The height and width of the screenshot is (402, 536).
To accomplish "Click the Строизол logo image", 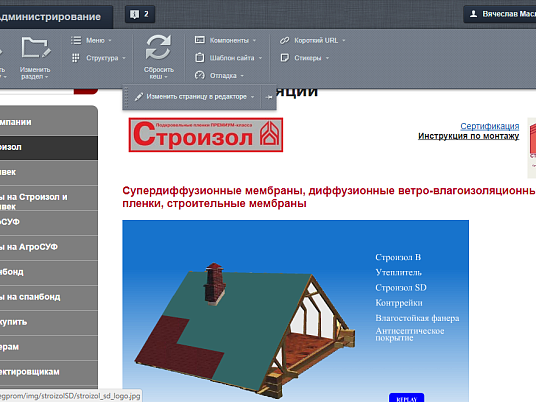I will tap(206, 135).
